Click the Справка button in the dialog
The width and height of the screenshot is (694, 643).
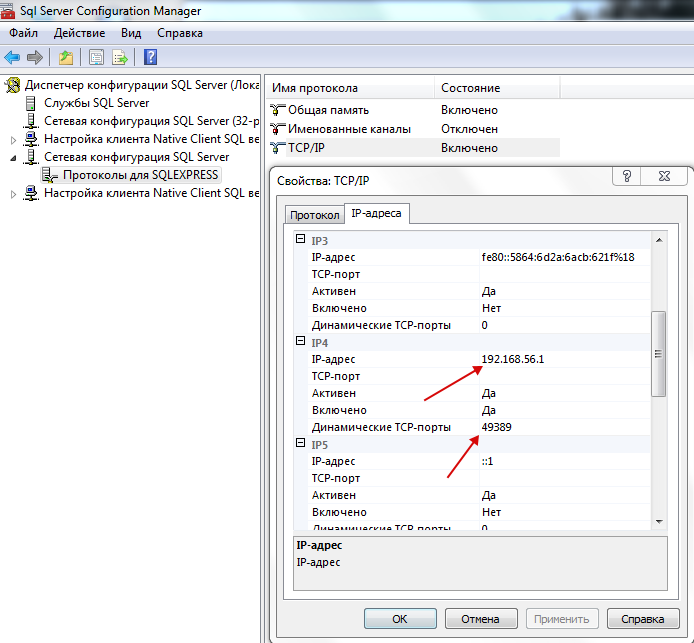click(x=643, y=618)
